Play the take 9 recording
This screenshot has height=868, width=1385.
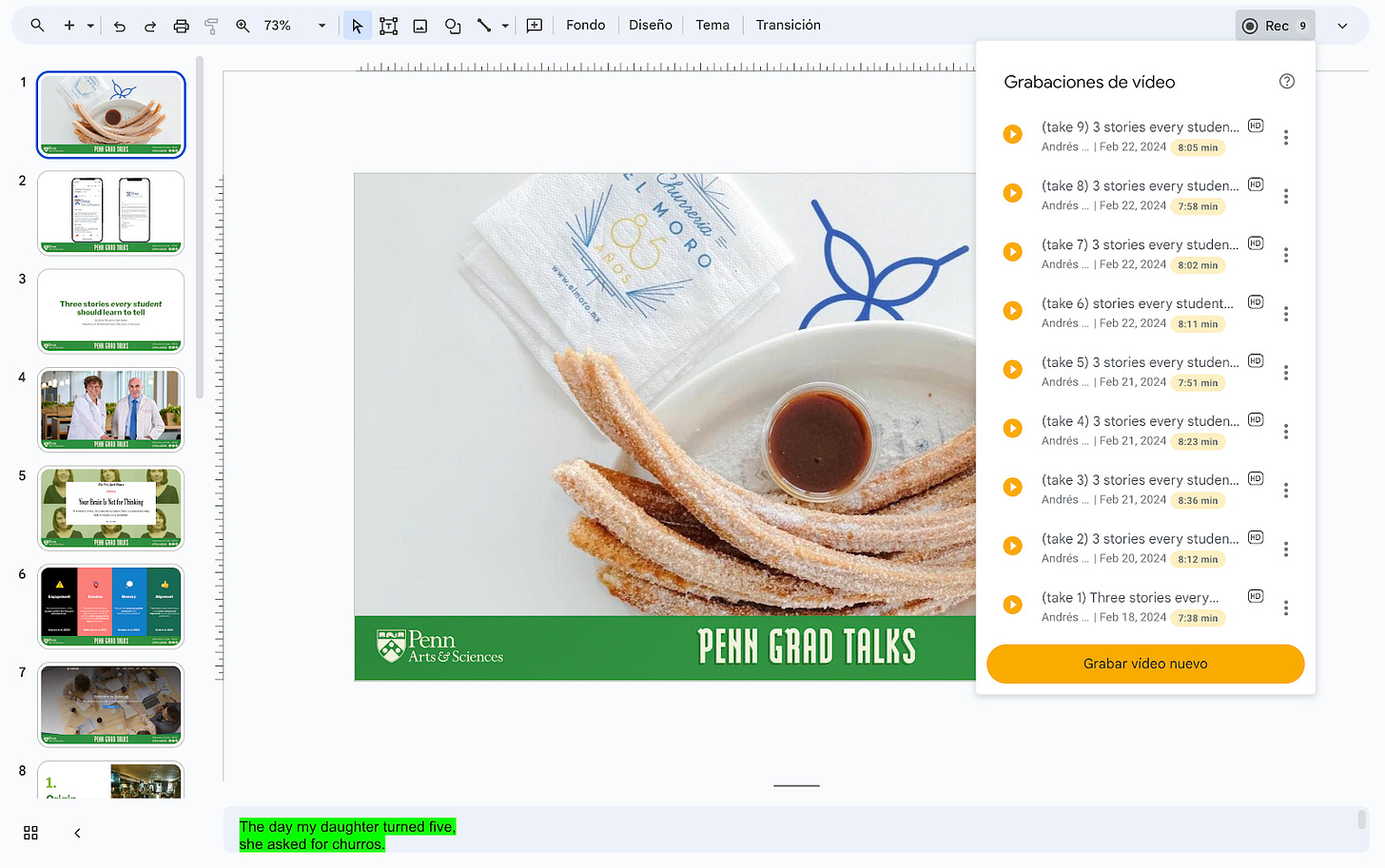(x=1013, y=135)
